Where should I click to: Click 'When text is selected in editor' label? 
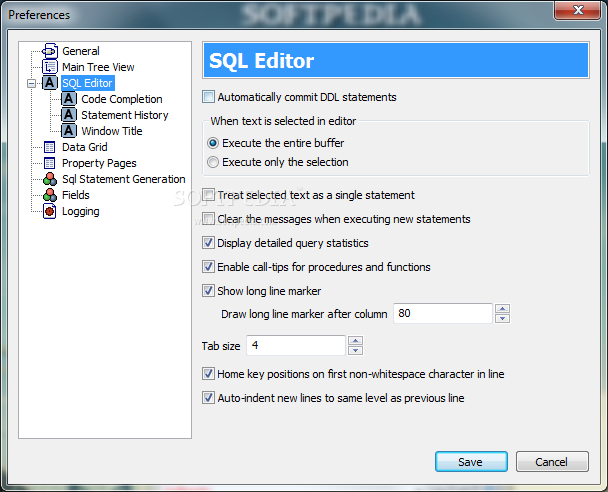(x=283, y=121)
